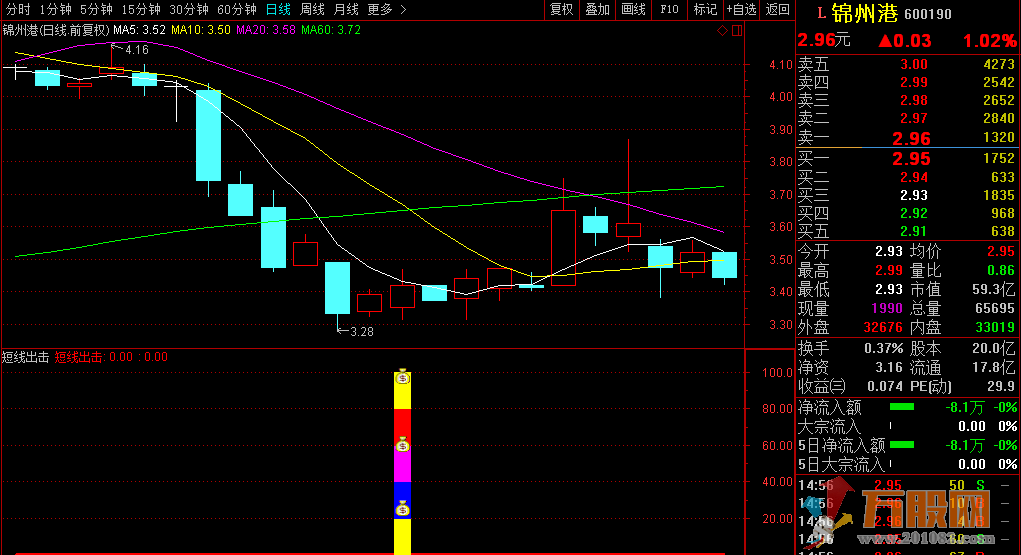Click the L marker beside 锦州港

(x=821, y=14)
